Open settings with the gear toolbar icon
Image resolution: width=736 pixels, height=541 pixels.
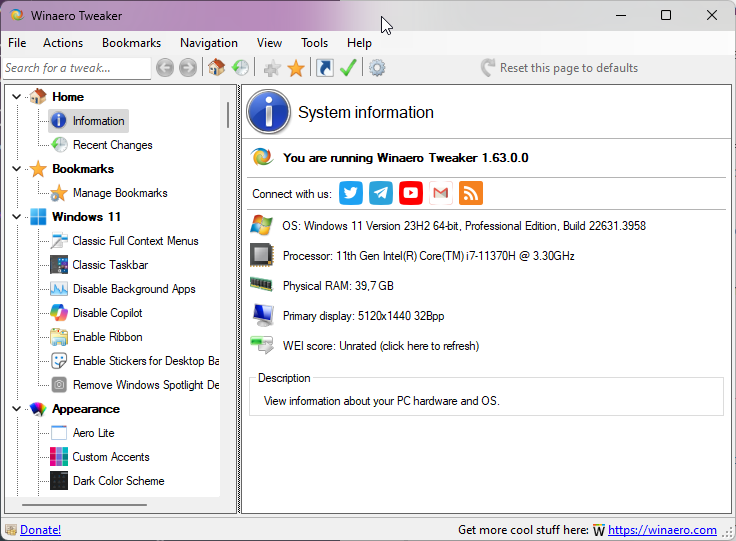[x=377, y=68]
